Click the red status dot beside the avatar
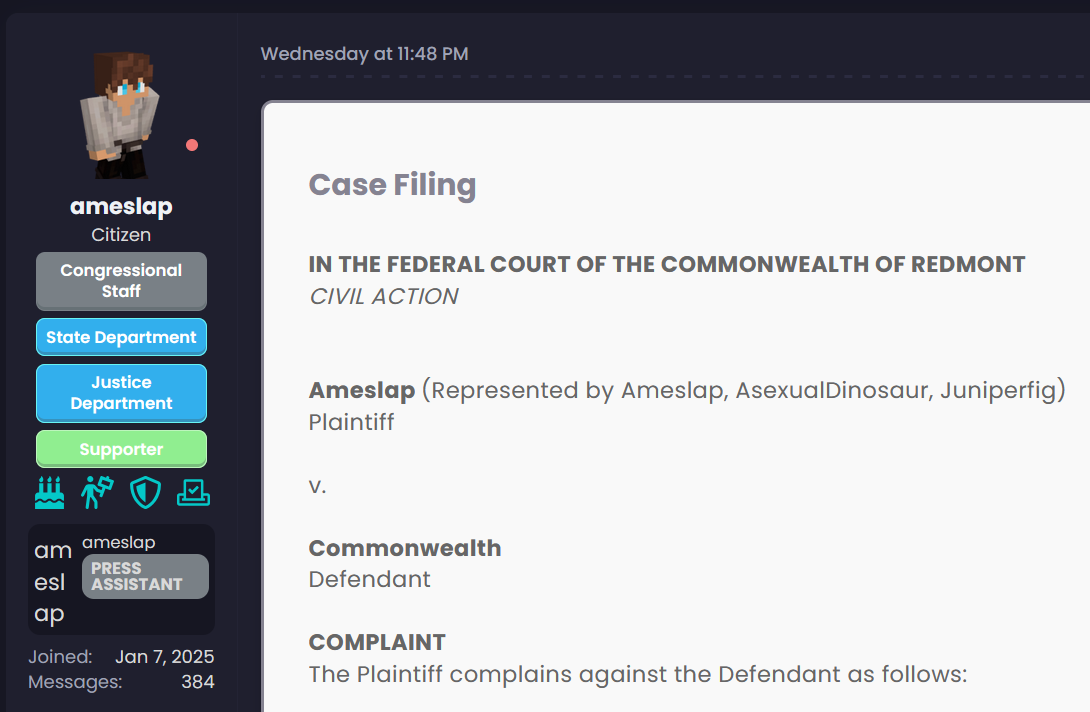 coord(192,145)
